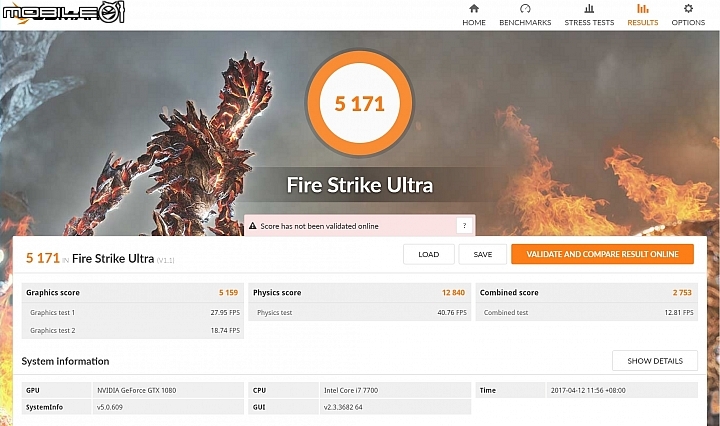Click the CPU value Intel Core i7 7700

tap(351, 390)
